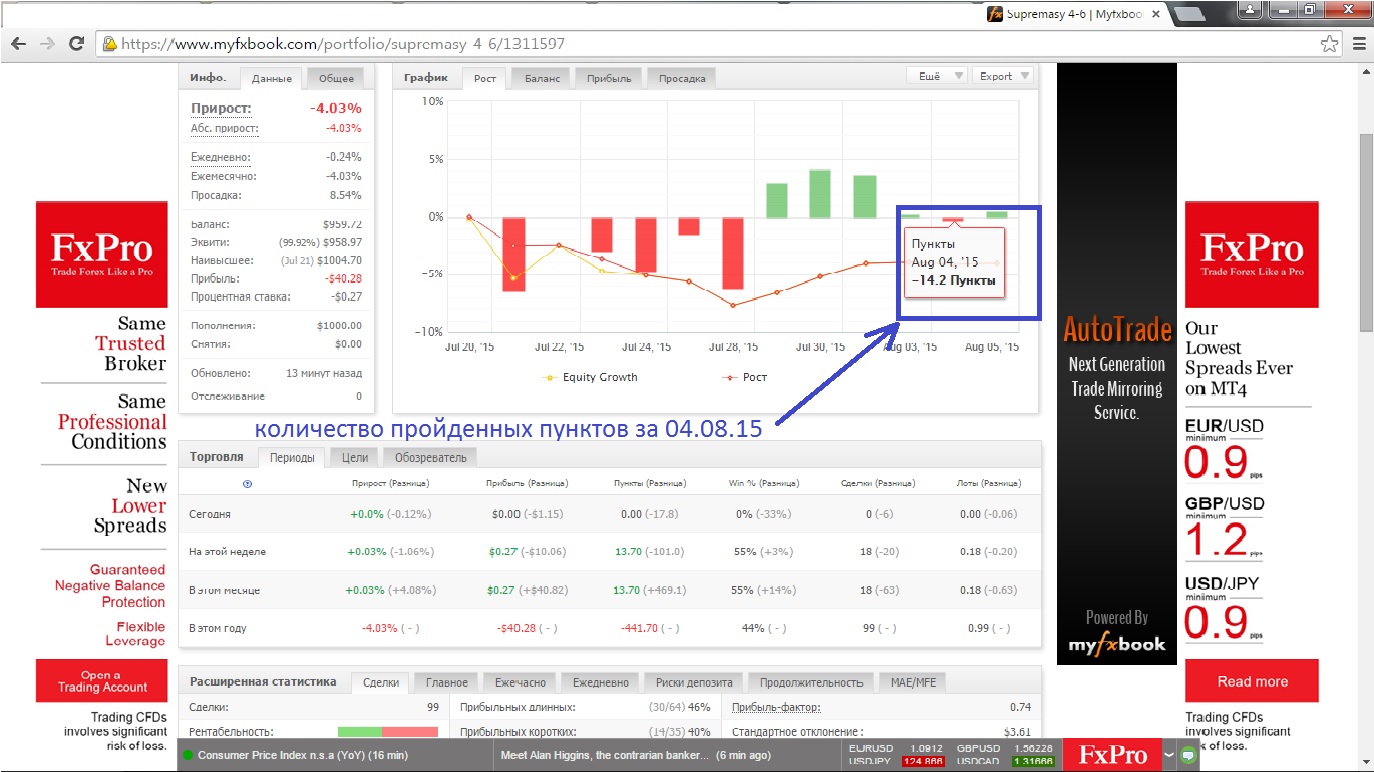Image resolution: width=1374 pixels, height=772 pixels.
Task: Open the Export dropdown on chart
Action: tap(1002, 76)
